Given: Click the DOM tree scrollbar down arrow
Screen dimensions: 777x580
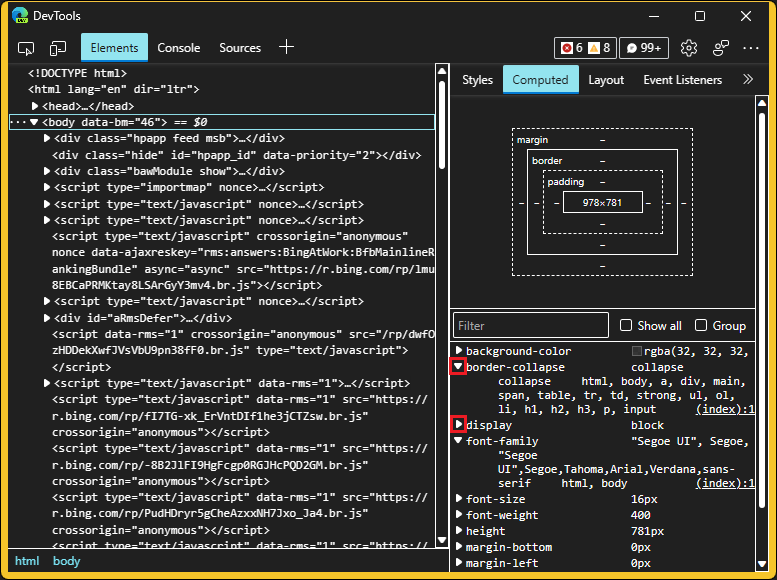Looking at the screenshot, I should [x=442, y=540].
